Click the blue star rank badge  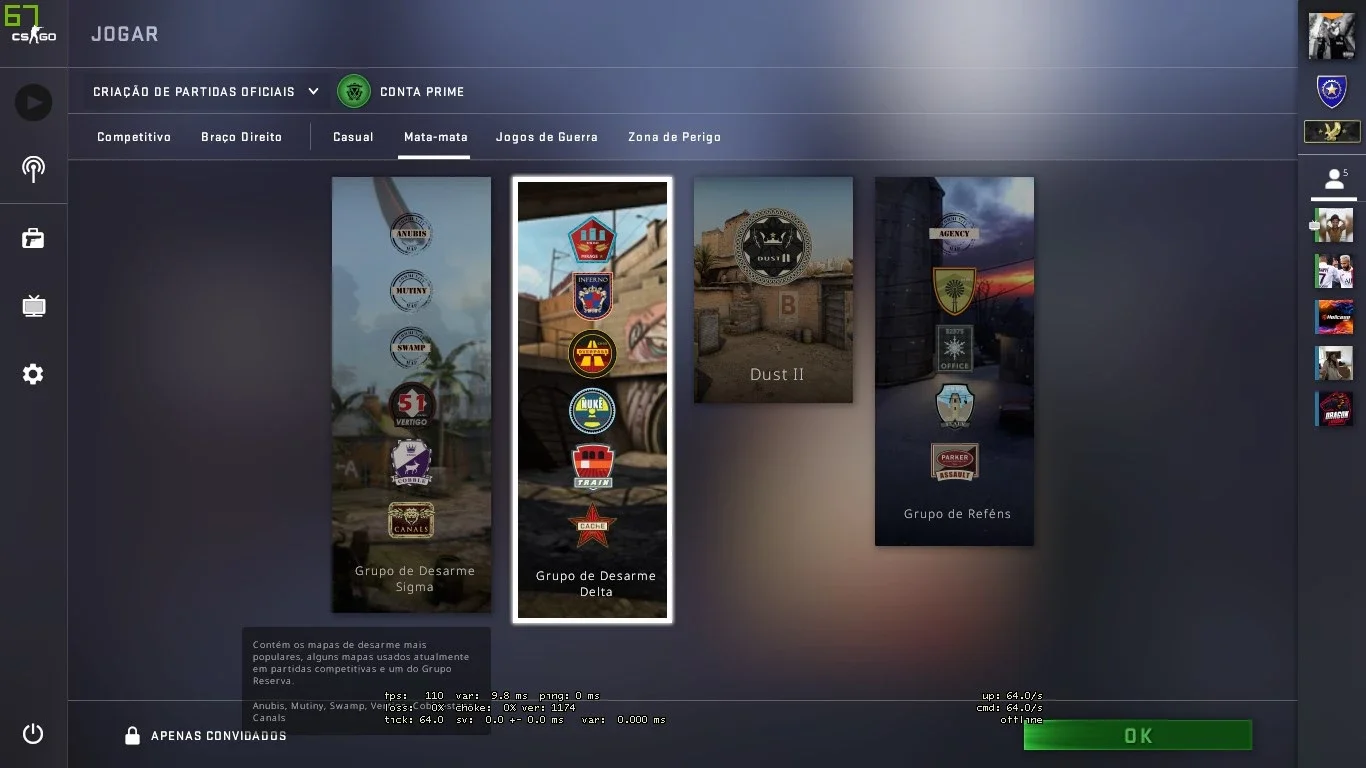(x=1332, y=92)
